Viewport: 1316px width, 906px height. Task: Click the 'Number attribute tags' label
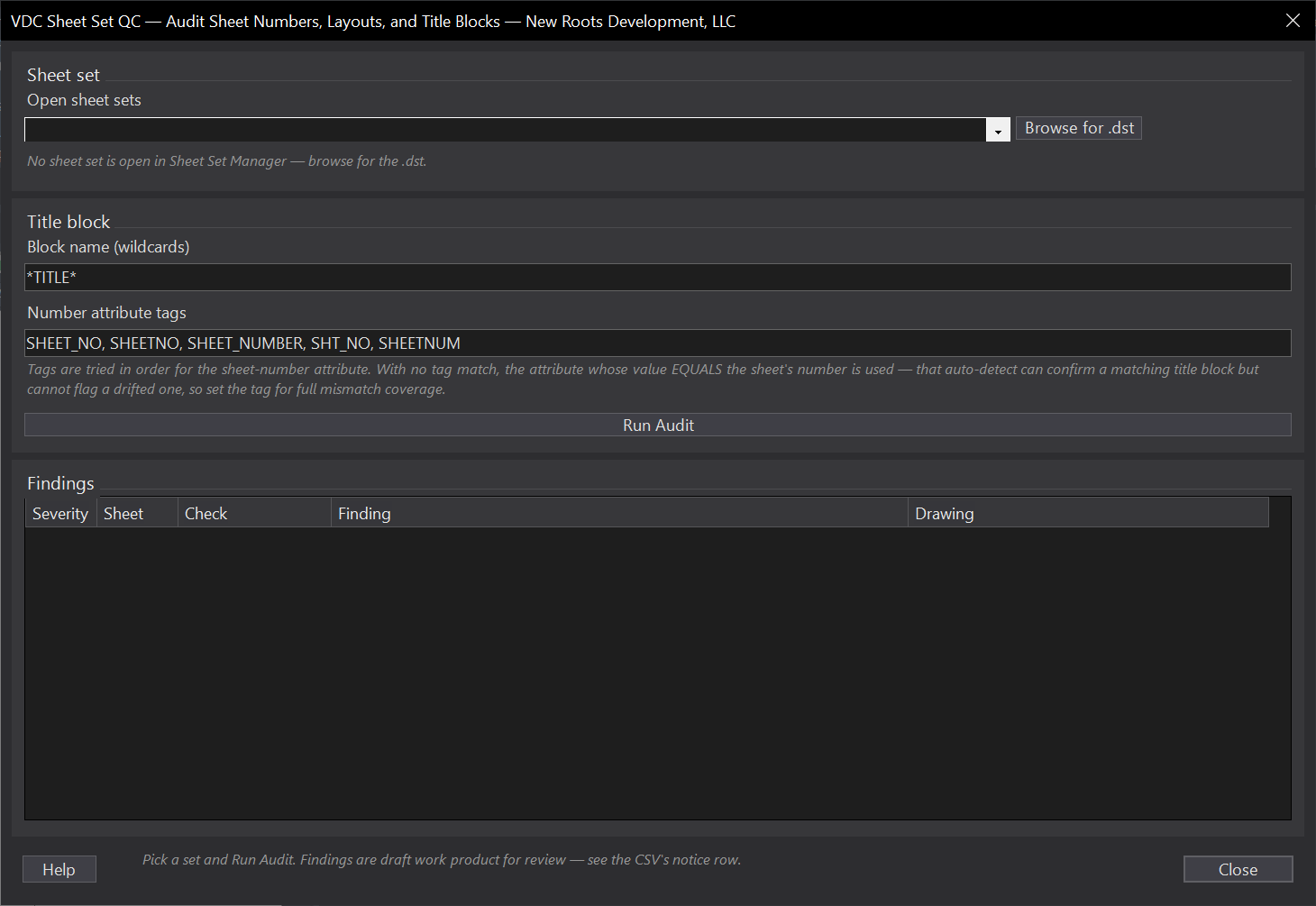pos(106,313)
